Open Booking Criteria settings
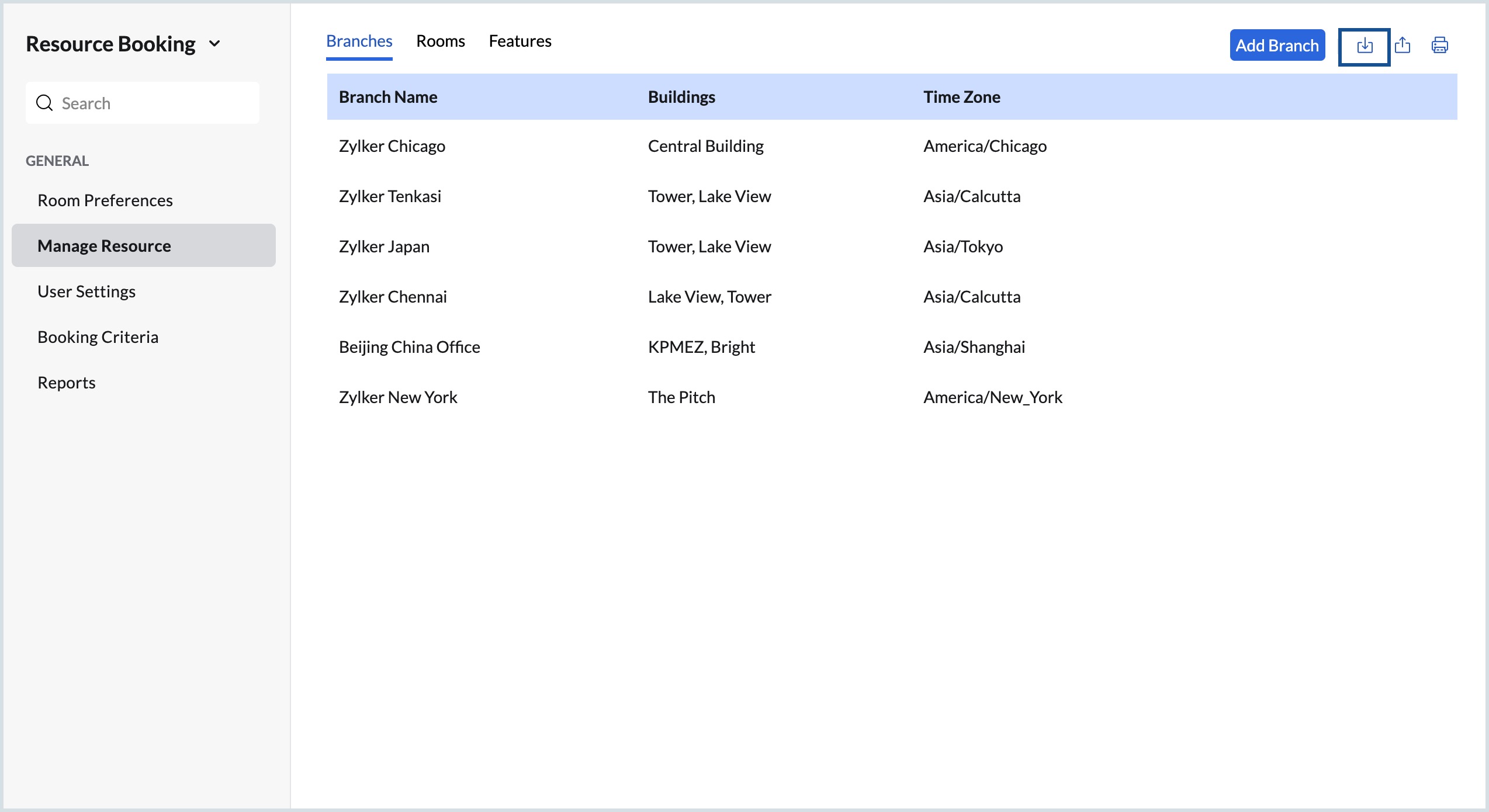 click(x=98, y=337)
